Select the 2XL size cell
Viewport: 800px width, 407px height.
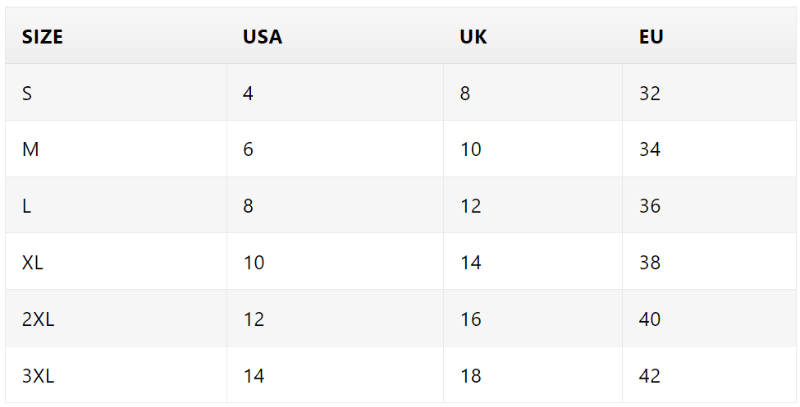(x=38, y=319)
